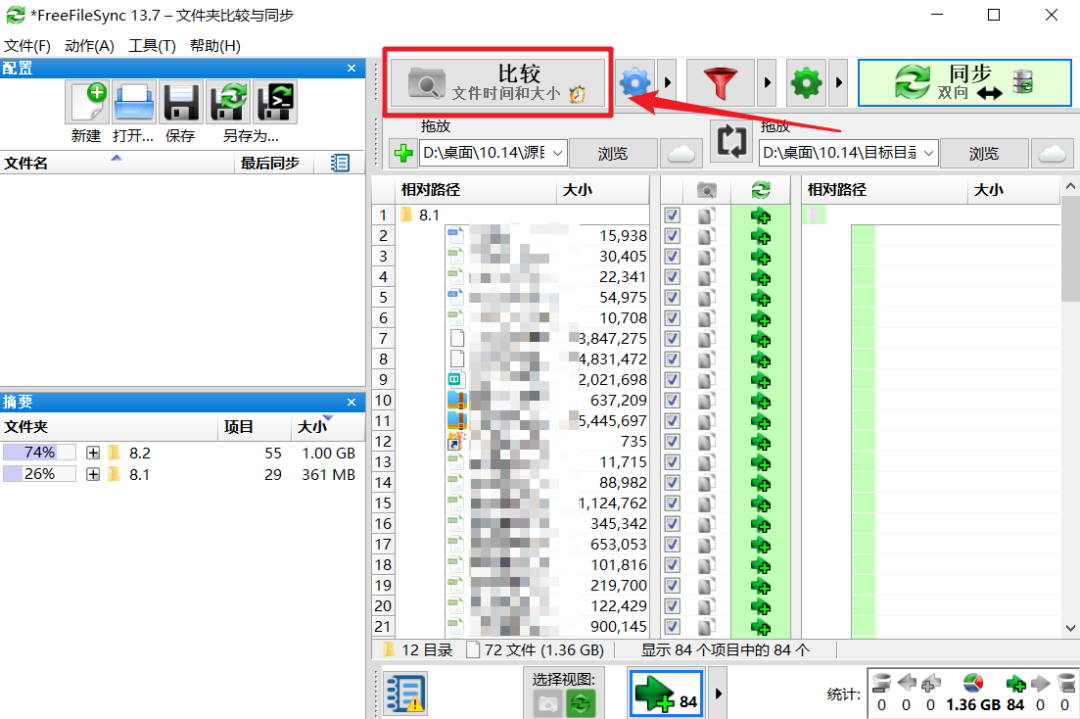Open synchronization settings green gear
This screenshot has height=719, width=1080.
[x=805, y=83]
